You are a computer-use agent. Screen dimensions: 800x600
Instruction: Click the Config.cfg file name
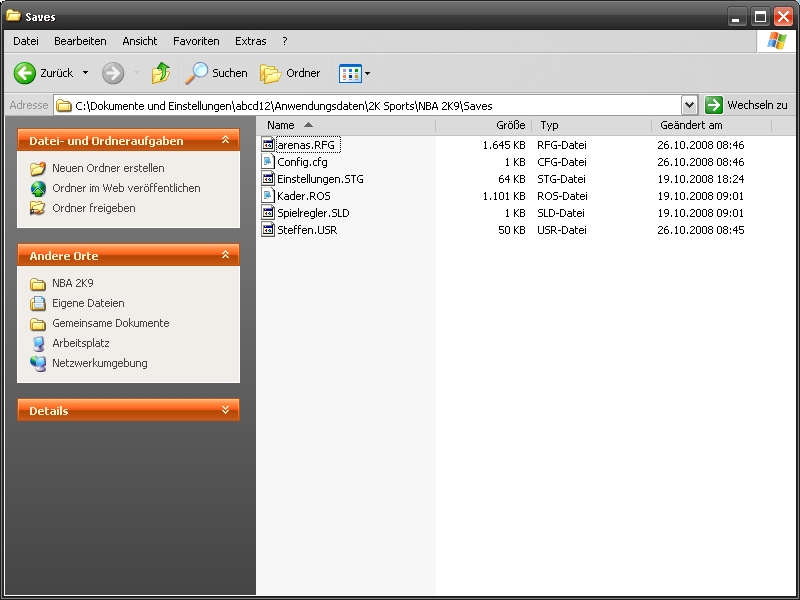click(x=303, y=162)
